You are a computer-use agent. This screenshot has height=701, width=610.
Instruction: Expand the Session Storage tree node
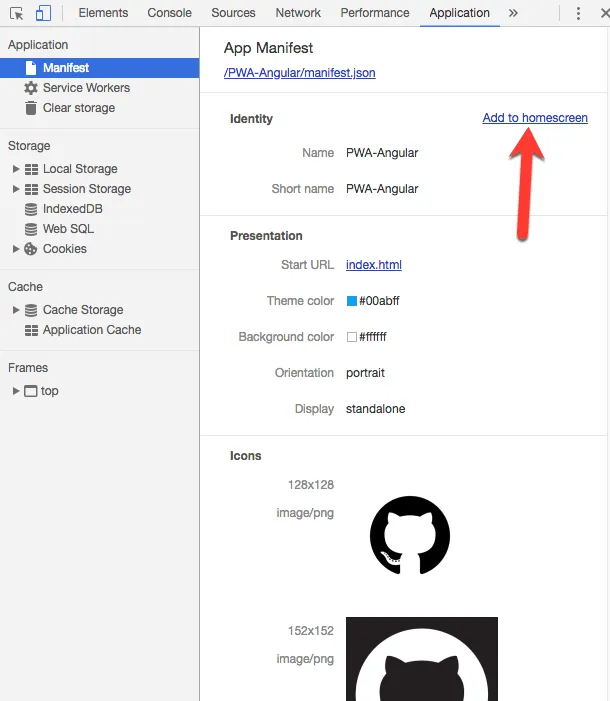point(16,189)
